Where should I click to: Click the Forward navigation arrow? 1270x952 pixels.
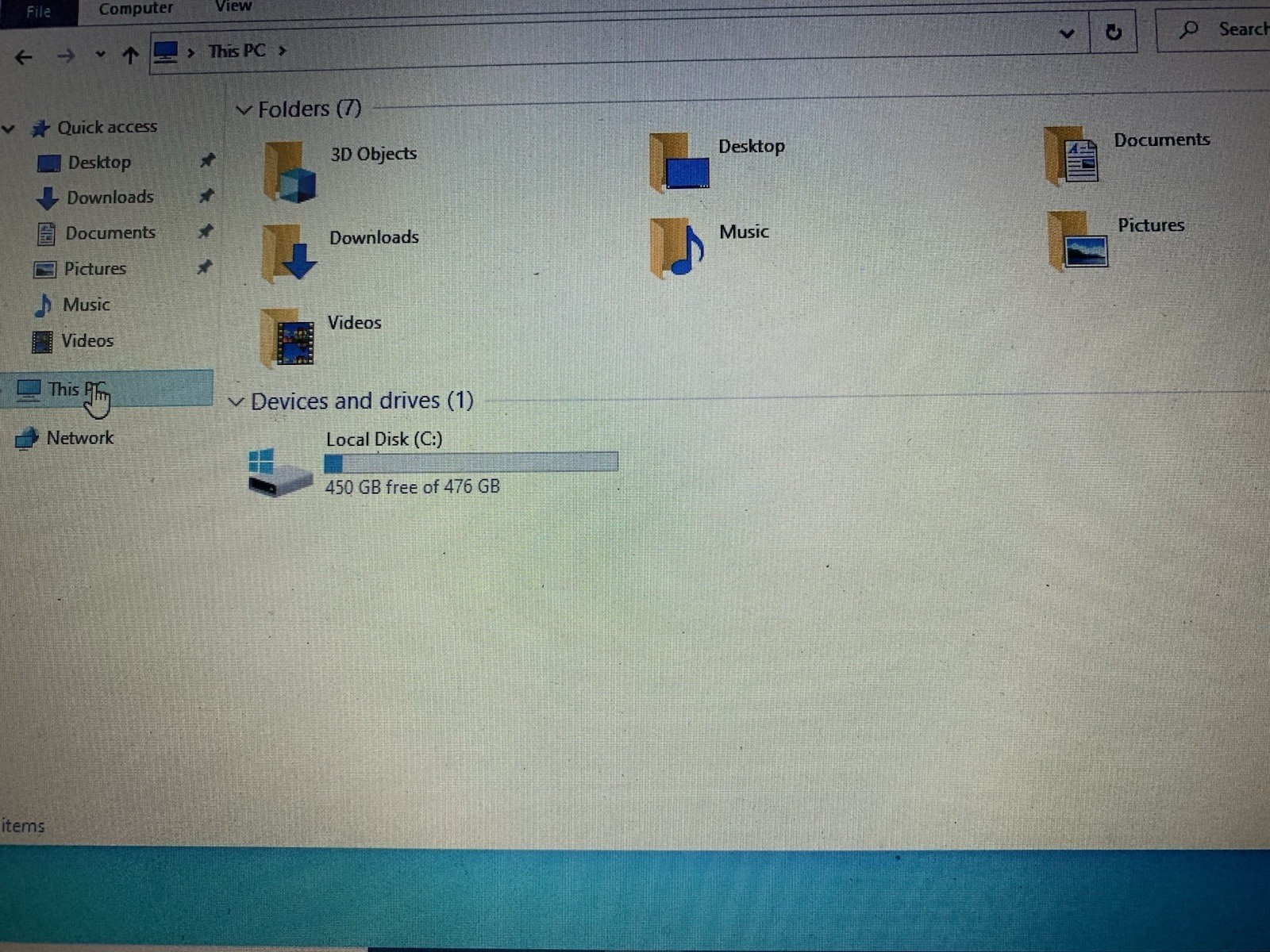(x=67, y=56)
